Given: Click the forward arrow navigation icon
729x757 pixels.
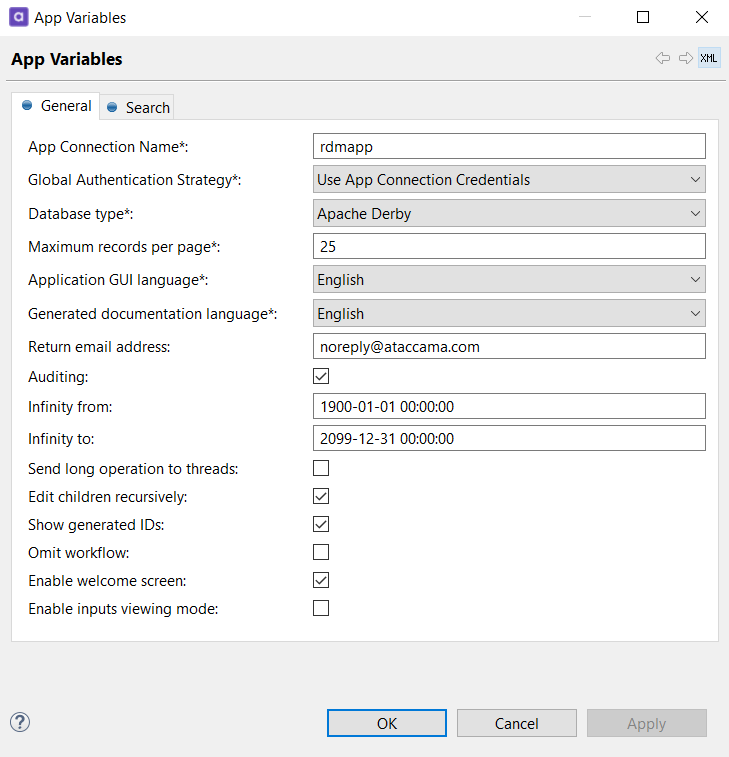Looking at the screenshot, I should [685, 58].
